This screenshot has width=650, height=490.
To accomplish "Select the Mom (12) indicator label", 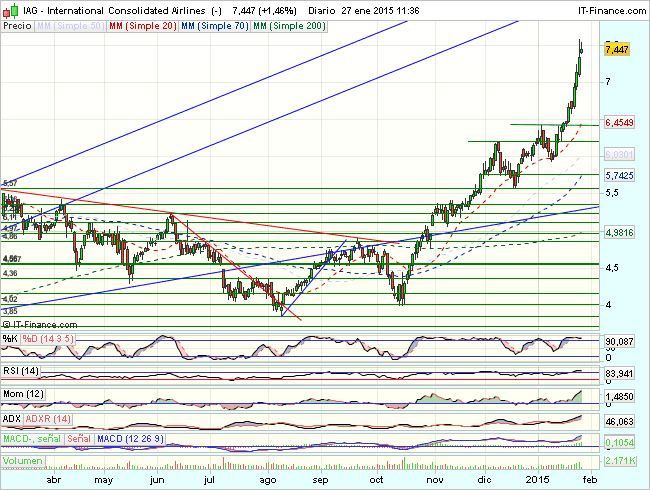I will [x=22, y=394].
